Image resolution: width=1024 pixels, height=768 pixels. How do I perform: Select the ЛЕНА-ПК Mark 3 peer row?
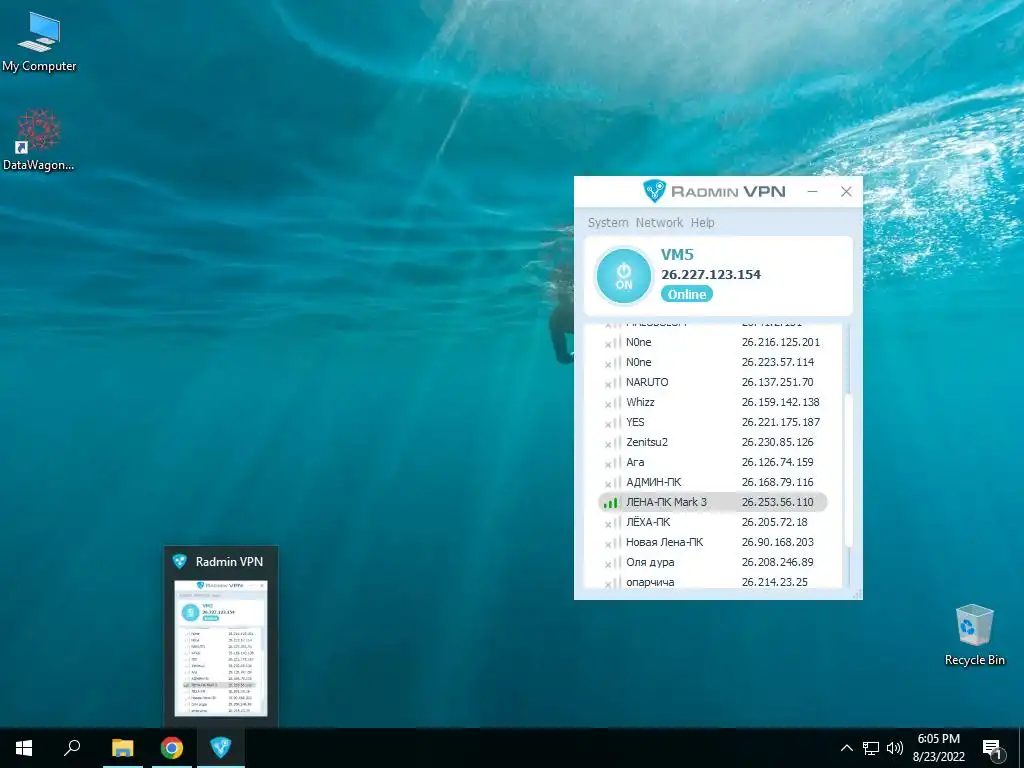coord(712,502)
